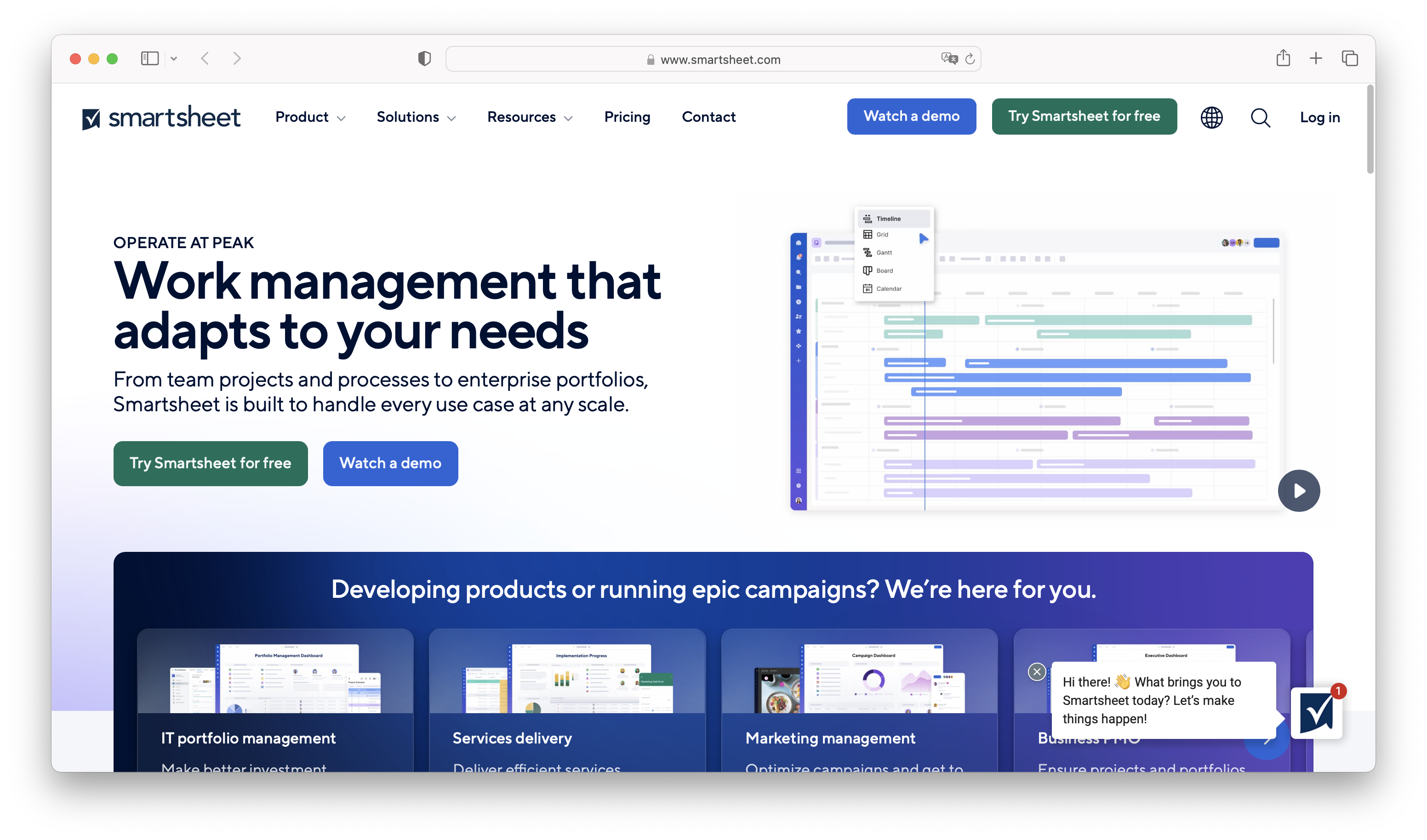Dismiss the chat greeting popup
1427x840 pixels.
click(x=1036, y=671)
